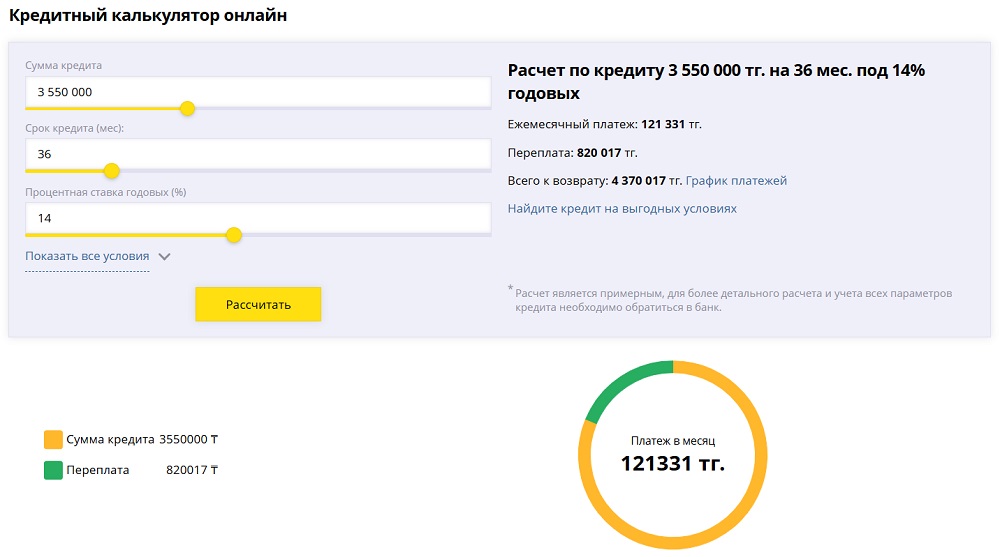Click the green Переплата legend square
Viewport: 1000px width, 557px height.
pyautogui.click(x=53, y=470)
